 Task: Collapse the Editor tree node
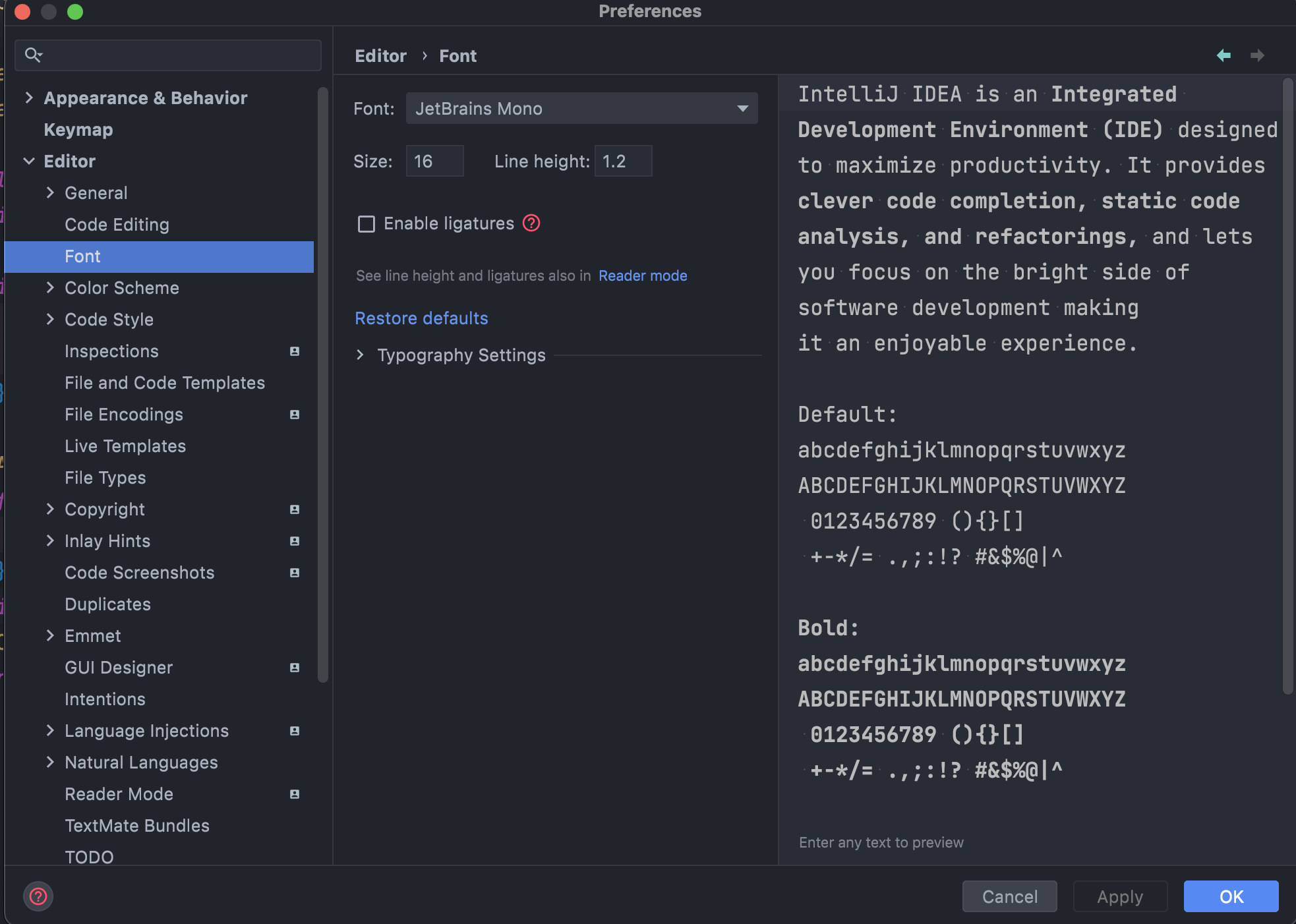point(29,161)
